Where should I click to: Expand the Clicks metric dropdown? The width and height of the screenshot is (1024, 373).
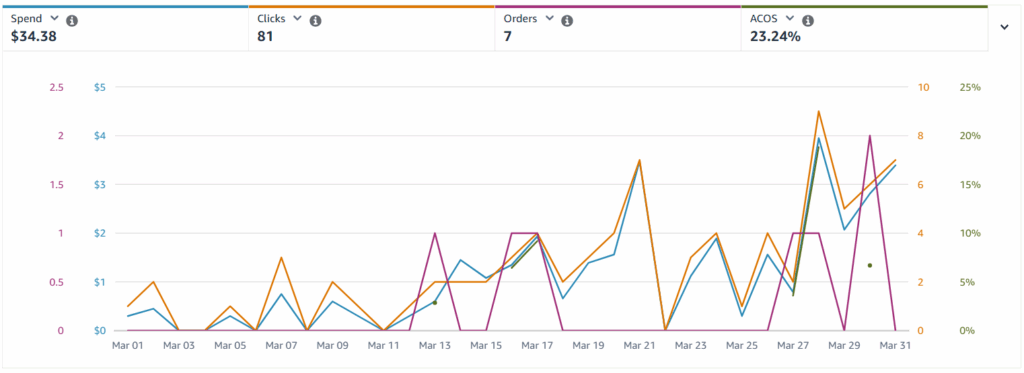pyautogui.click(x=297, y=19)
